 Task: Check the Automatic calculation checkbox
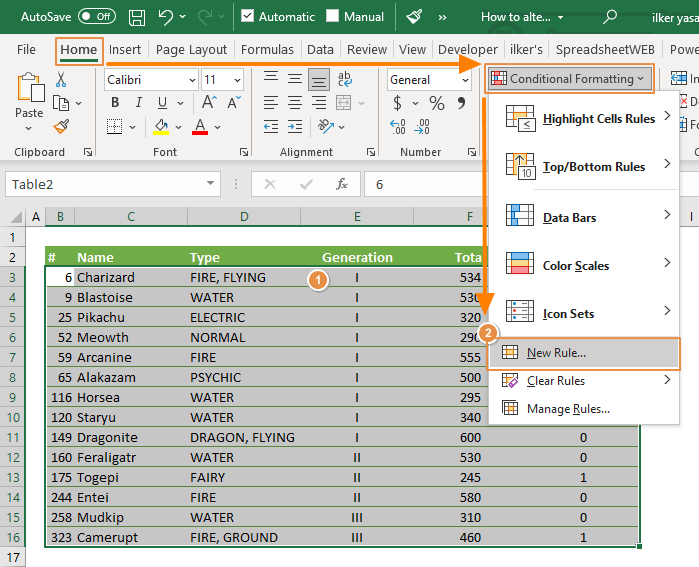click(x=247, y=16)
